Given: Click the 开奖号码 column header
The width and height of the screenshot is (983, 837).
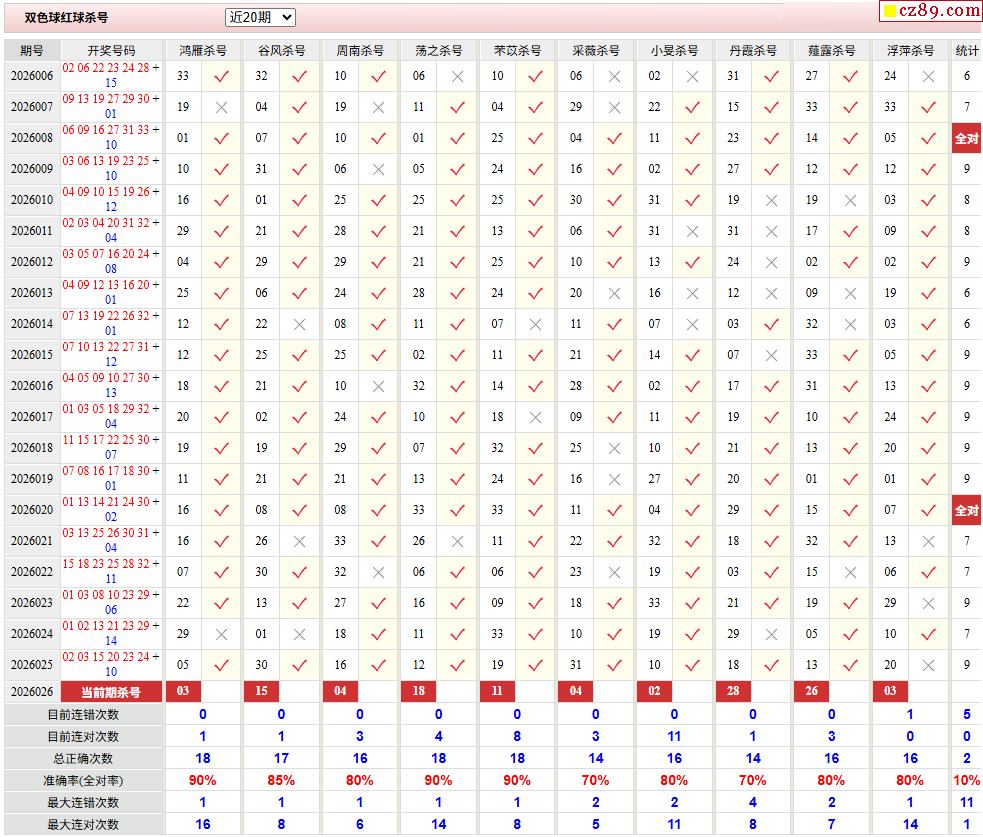Looking at the screenshot, I should [x=111, y=50].
